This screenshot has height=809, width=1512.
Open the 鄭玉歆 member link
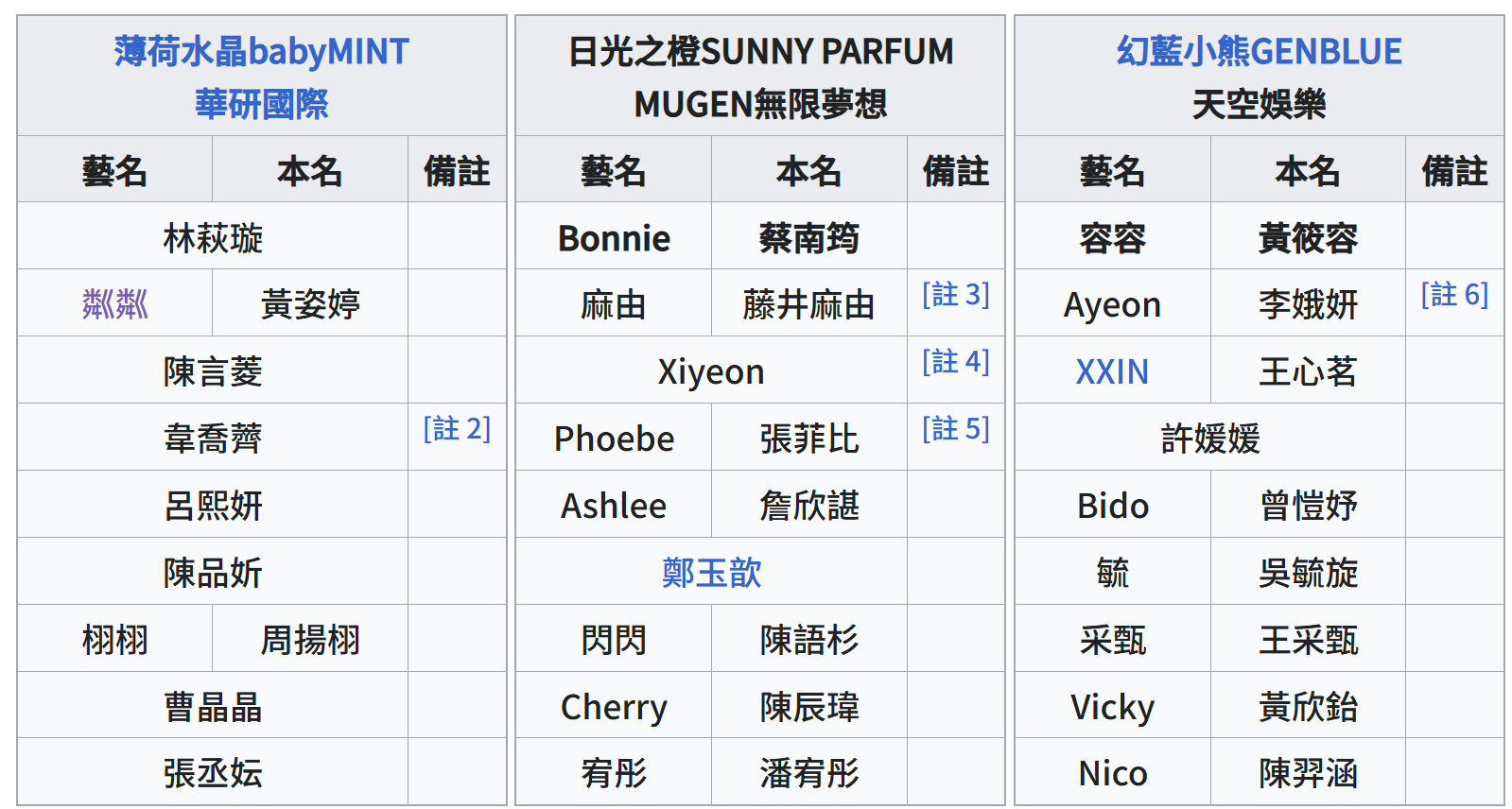point(711,573)
